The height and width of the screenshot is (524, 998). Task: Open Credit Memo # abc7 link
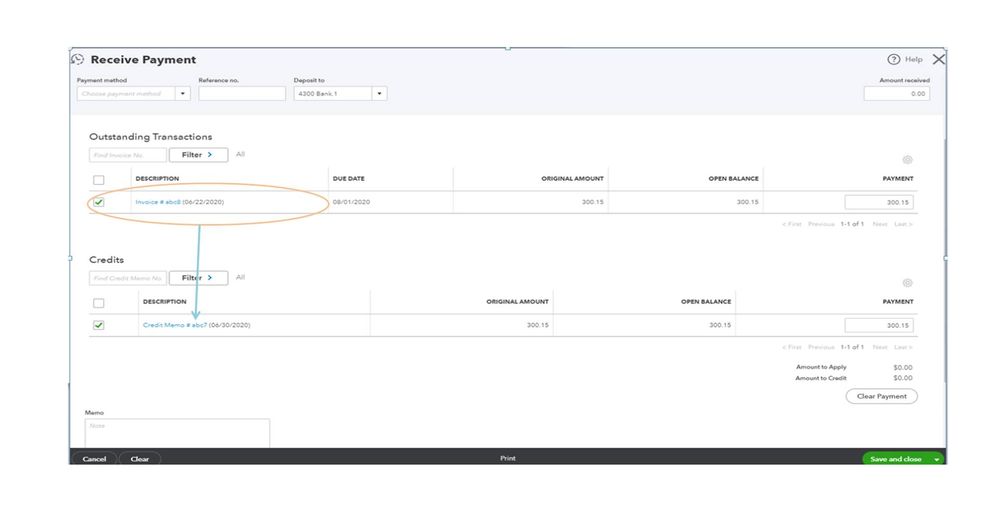(175, 325)
